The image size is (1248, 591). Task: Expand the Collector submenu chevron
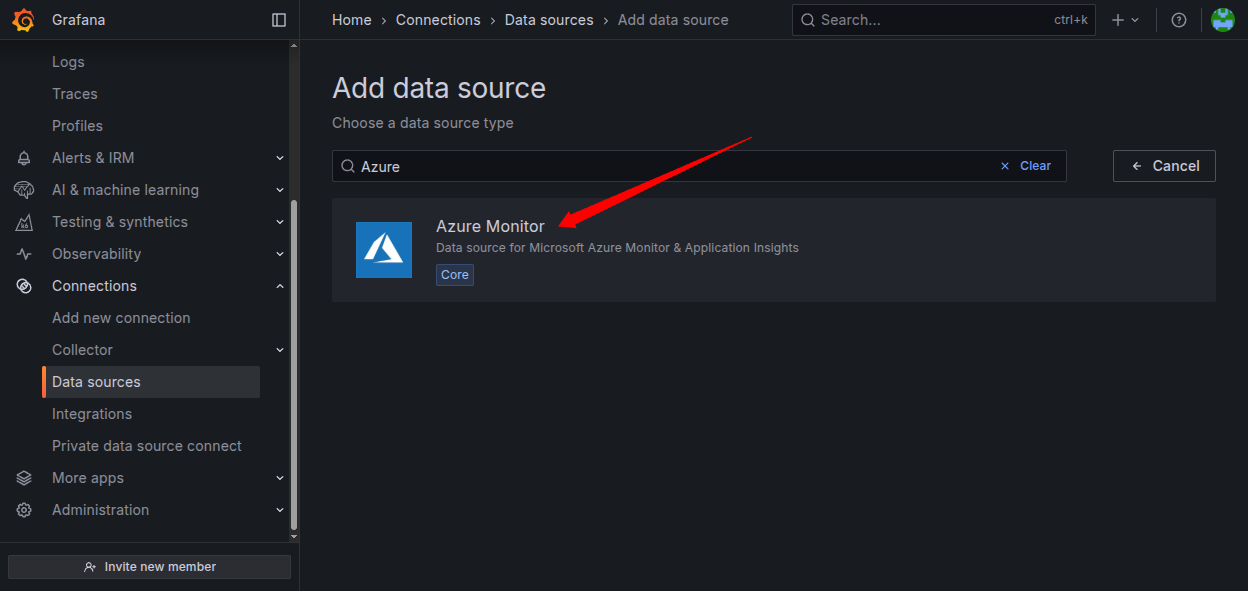pyautogui.click(x=280, y=350)
